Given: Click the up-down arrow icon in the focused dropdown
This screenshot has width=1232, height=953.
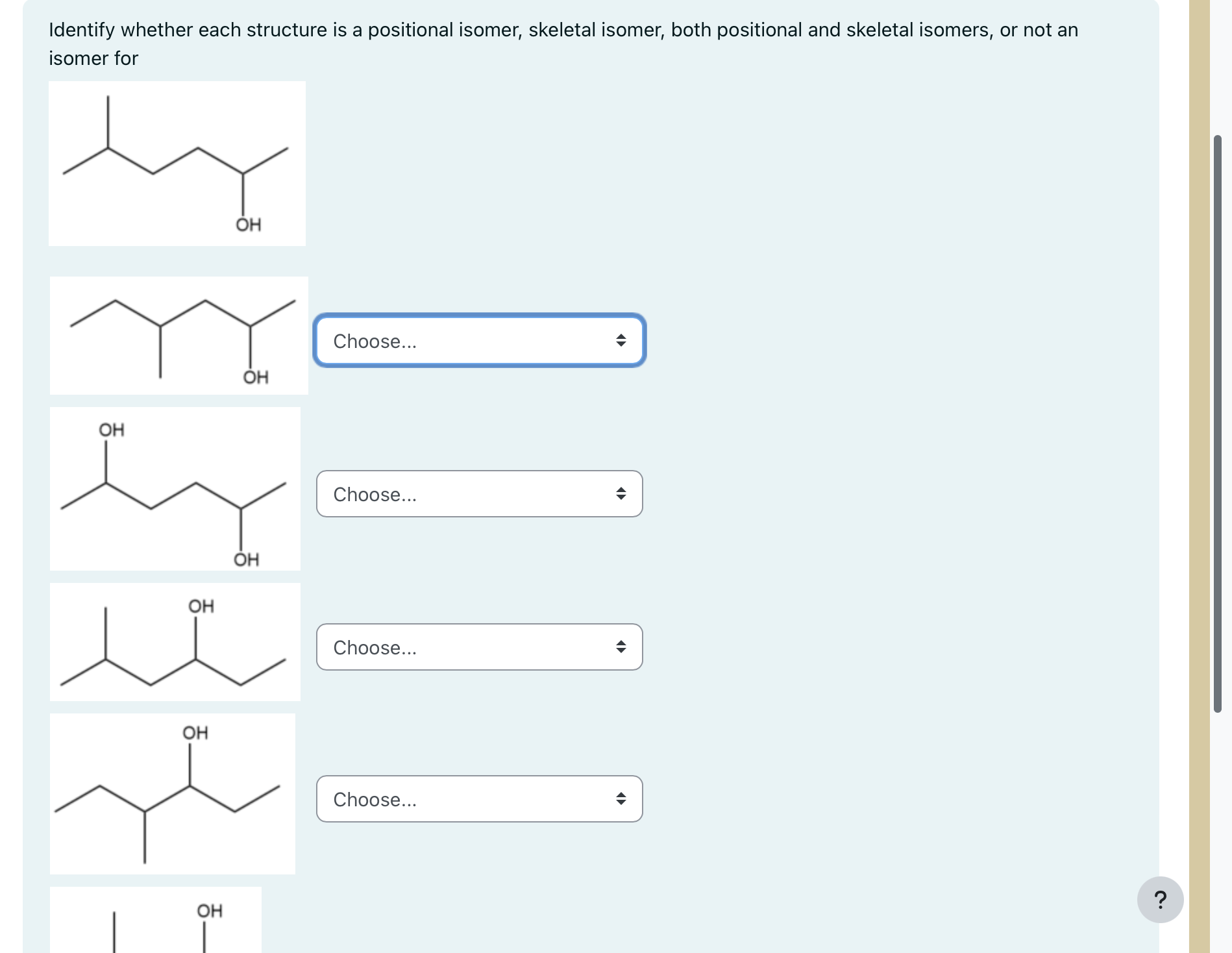Looking at the screenshot, I should pos(621,340).
